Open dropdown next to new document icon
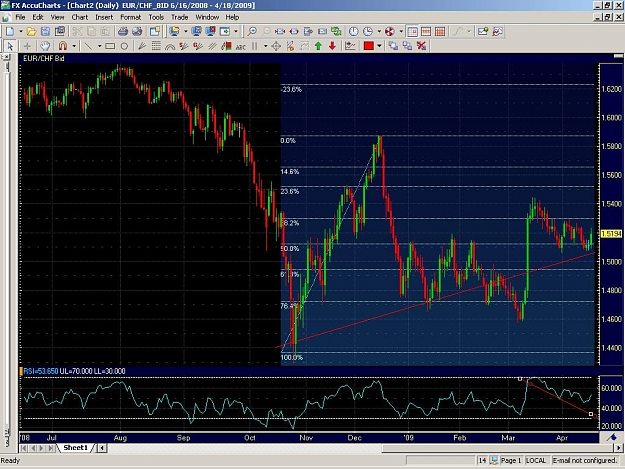The height and width of the screenshot is (469, 625). [21, 31]
